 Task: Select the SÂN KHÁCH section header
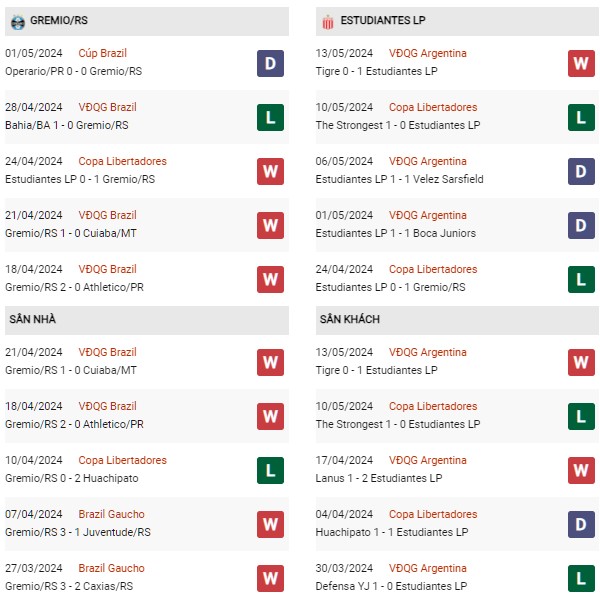coord(457,320)
